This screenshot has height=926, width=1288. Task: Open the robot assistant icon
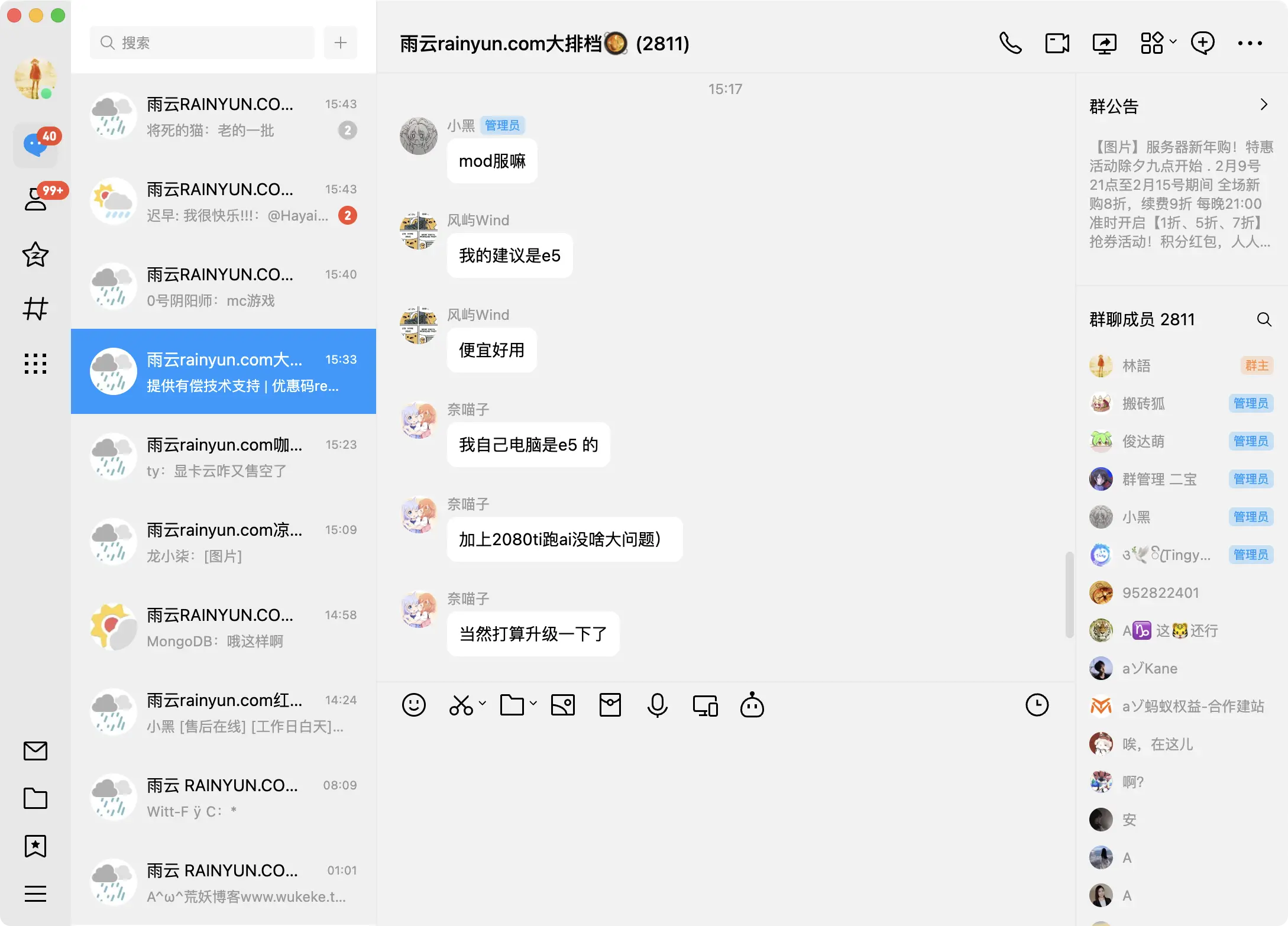click(752, 705)
